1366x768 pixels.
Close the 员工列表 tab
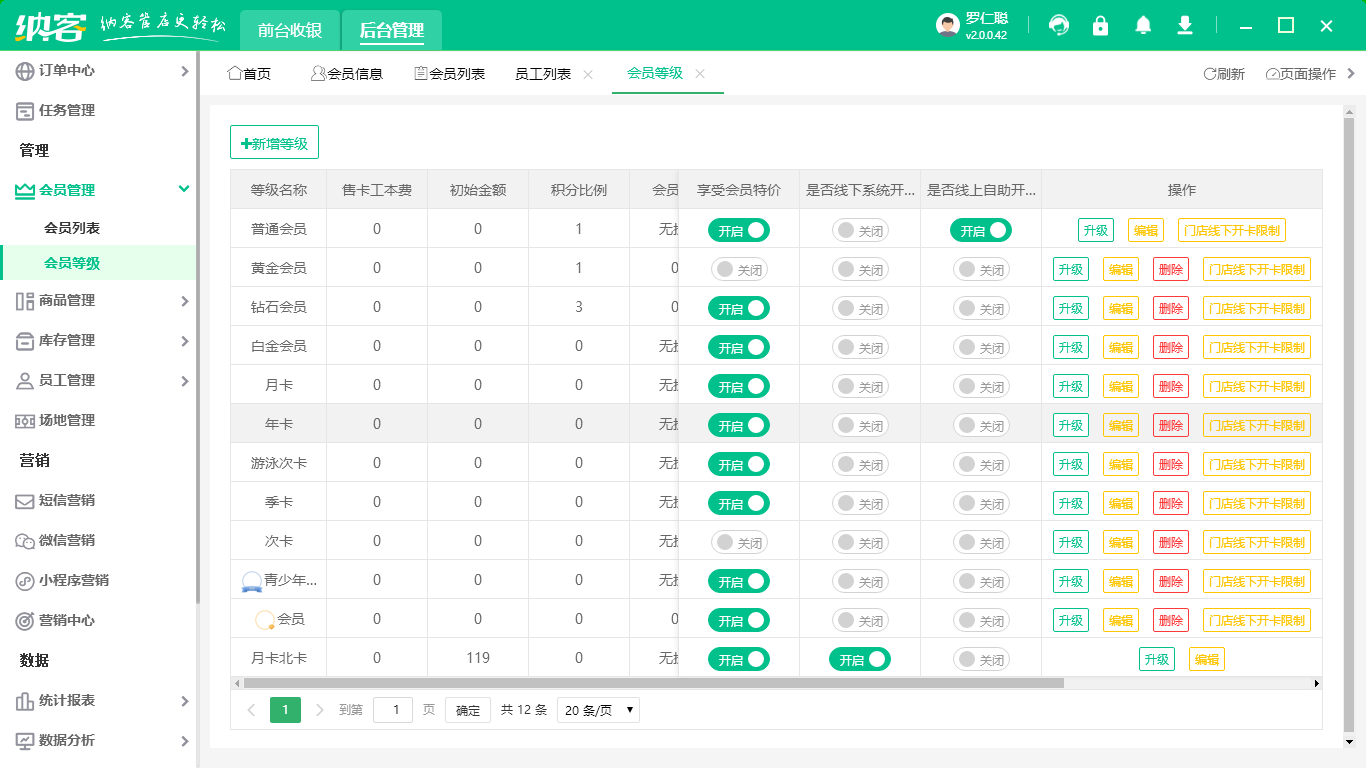point(588,74)
